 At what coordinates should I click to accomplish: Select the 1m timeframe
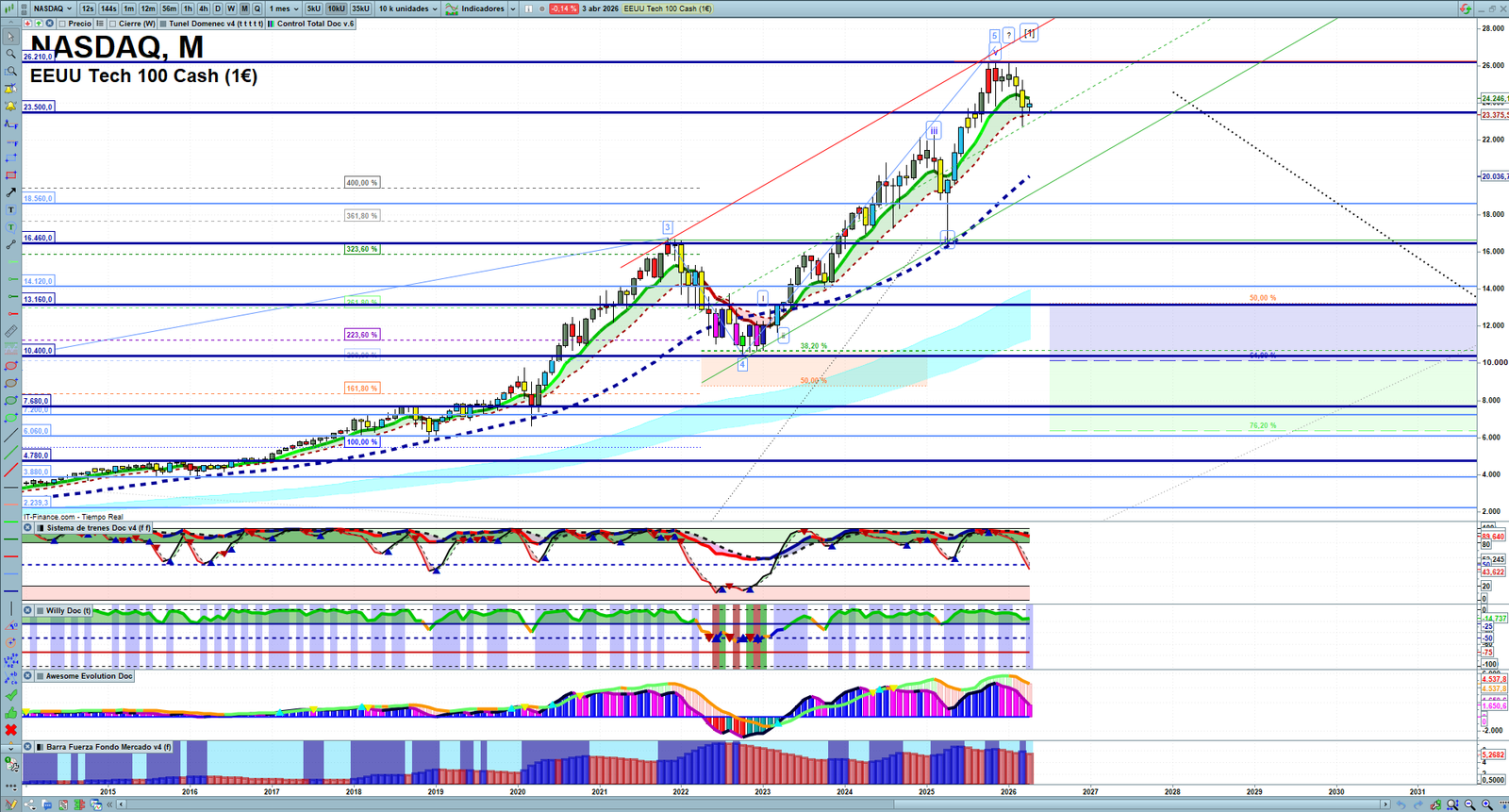coord(129,8)
